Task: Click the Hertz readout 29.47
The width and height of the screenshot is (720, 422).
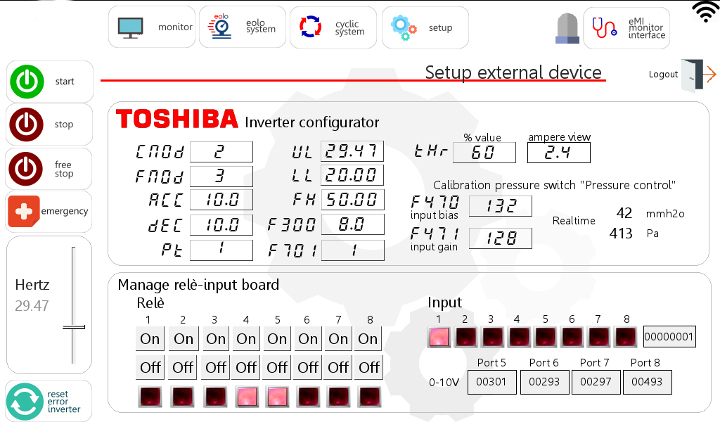Action: click(32, 306)
